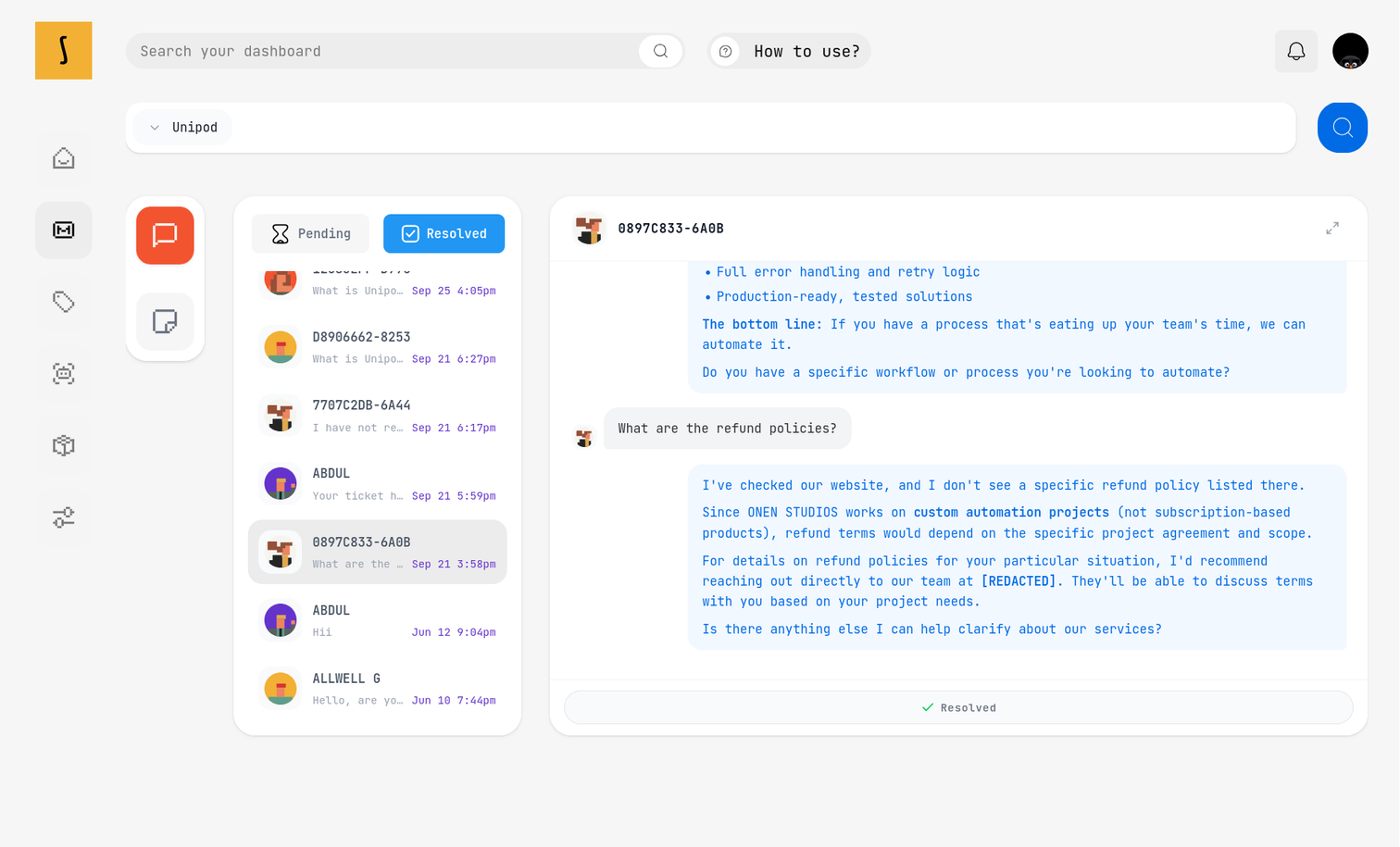
Task: Click the 0897C833-6A0B avatar in chat header
Action: point(589,229)
